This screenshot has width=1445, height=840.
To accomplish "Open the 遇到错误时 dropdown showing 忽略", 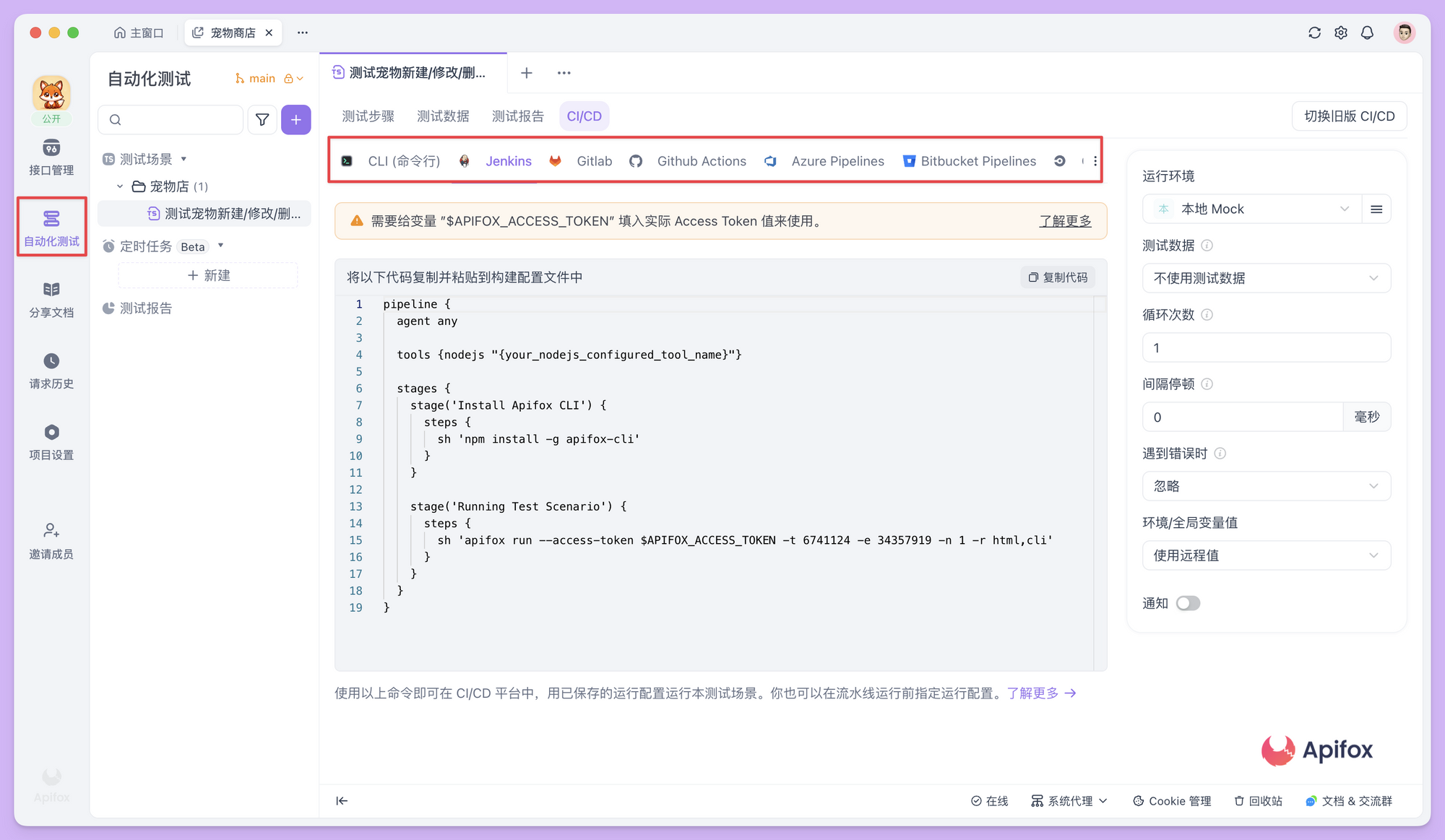I will [1266, 486].
